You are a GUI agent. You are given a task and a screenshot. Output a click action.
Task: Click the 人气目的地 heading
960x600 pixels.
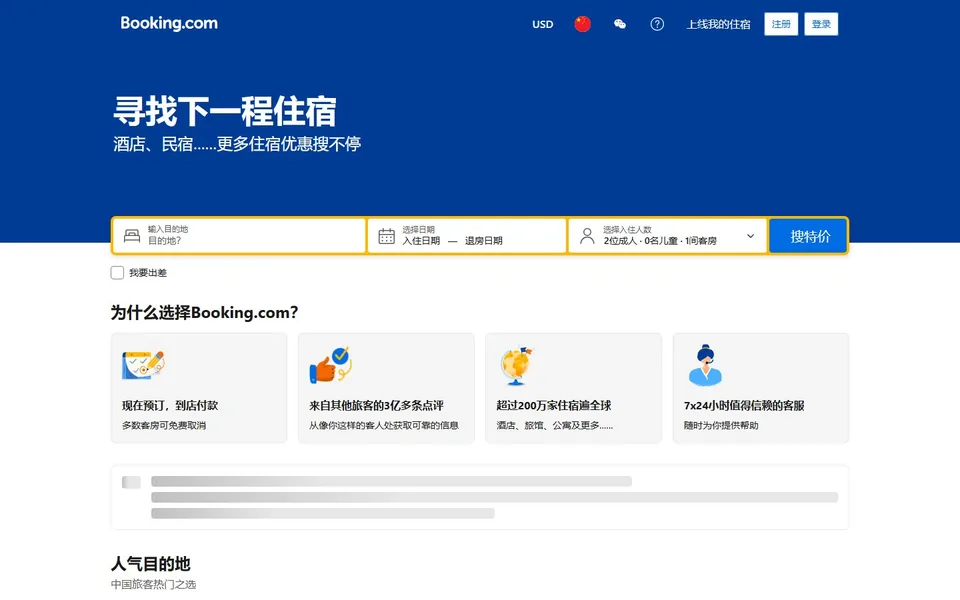[x=151, y=563]
